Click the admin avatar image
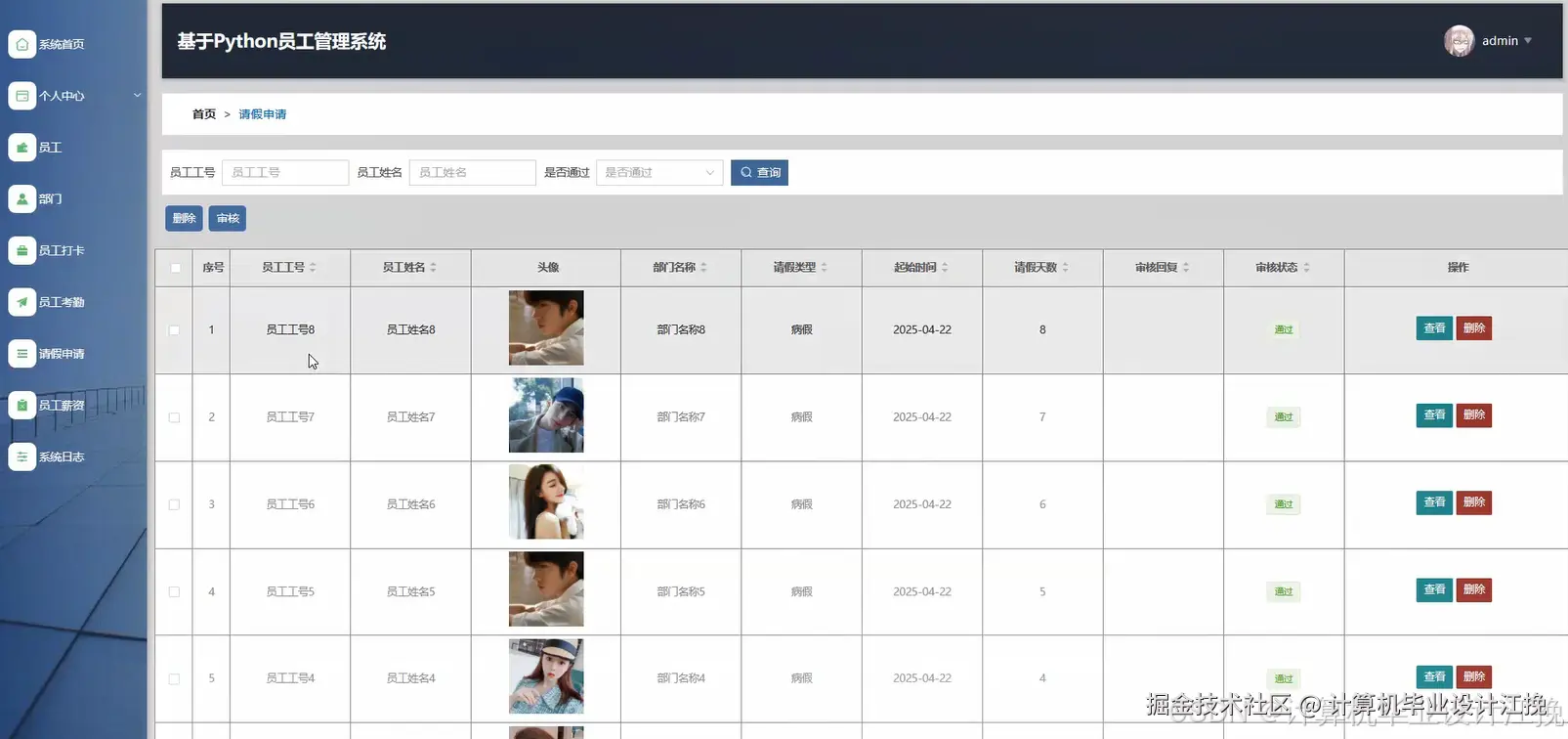 (1459, 41)
